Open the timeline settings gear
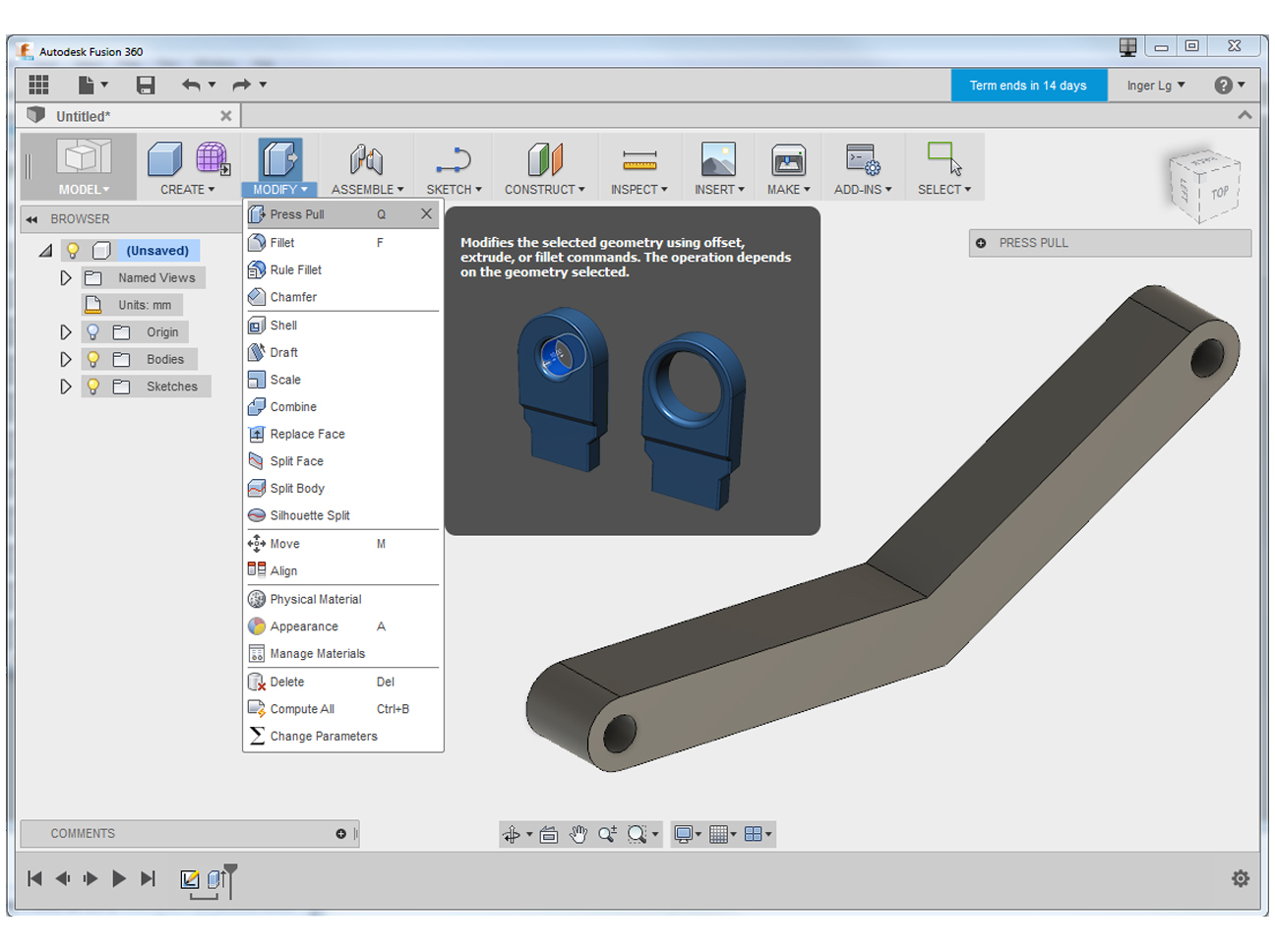Screen dimensions: 1275x952 click(1241, 878)
